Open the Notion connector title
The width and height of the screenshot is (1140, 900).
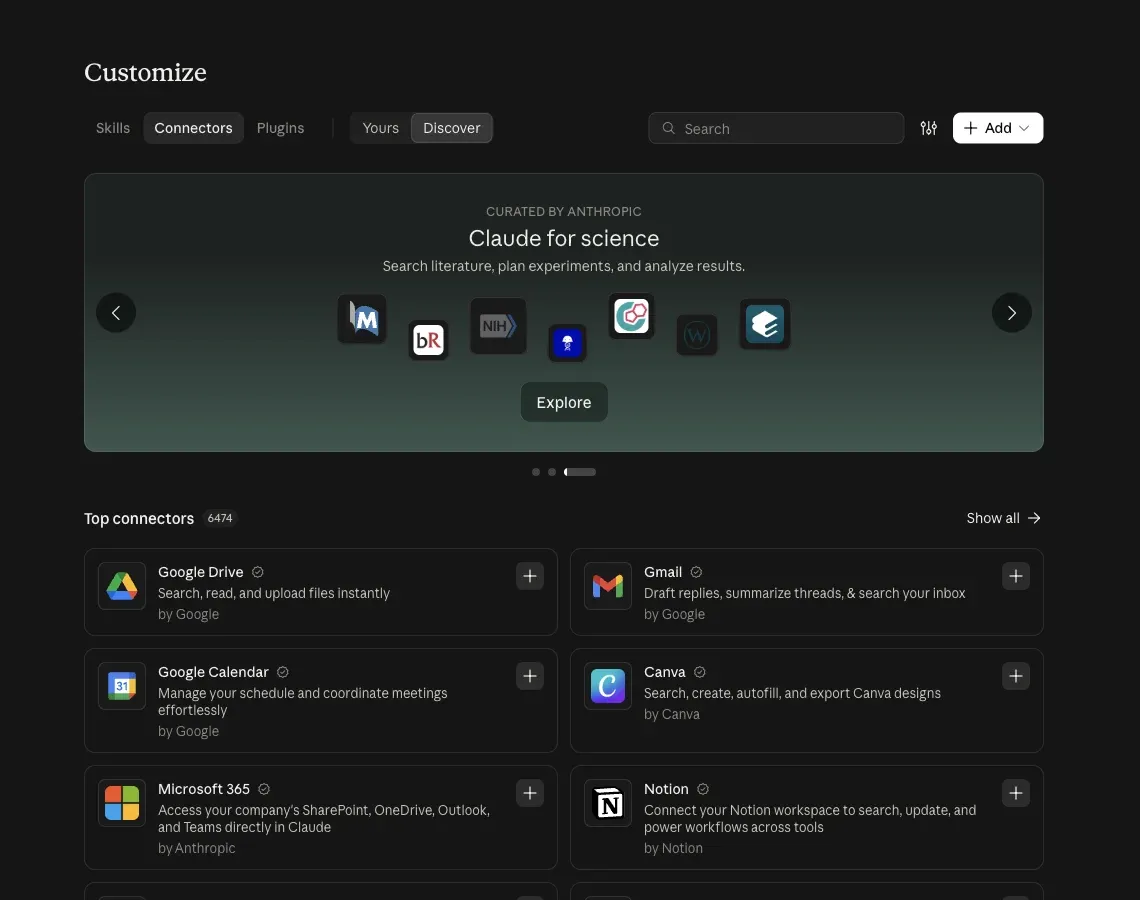pyautogui.click(x=666, y=789)
